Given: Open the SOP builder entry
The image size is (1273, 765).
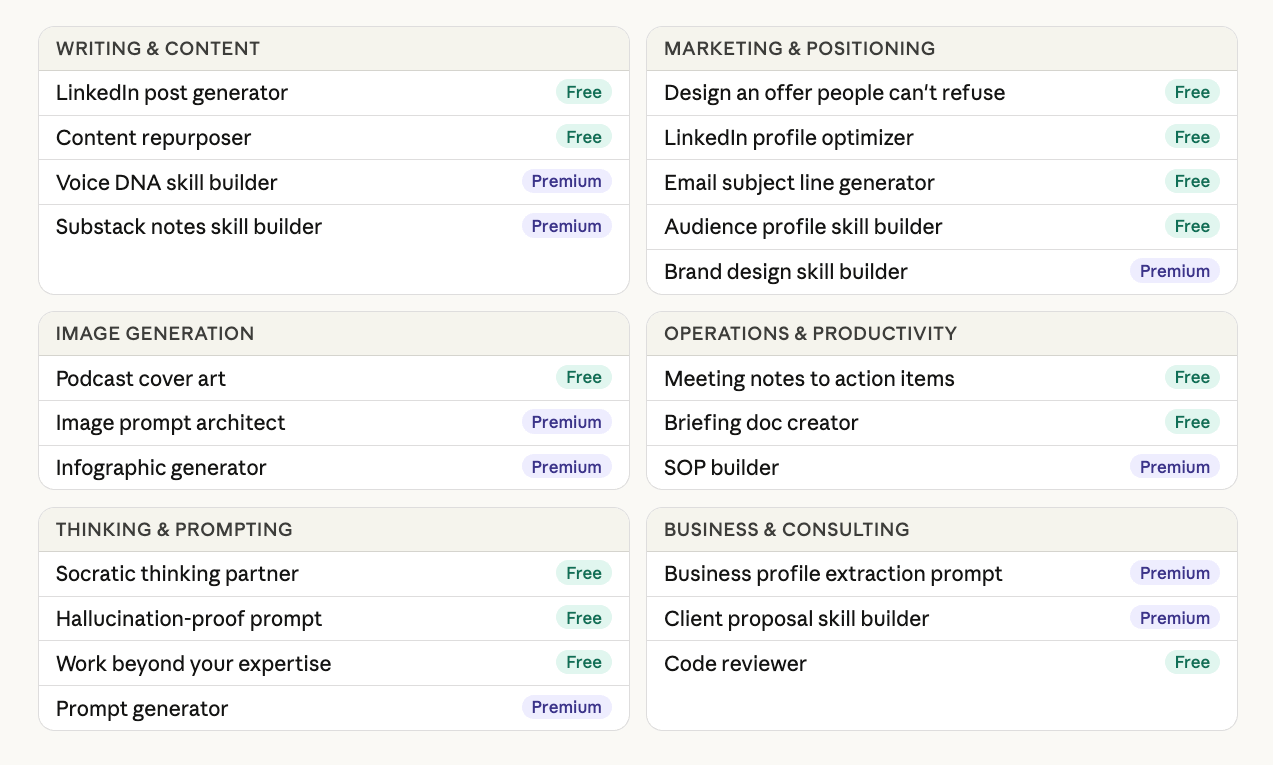Looking at the screenshot, I should tap(942, 467).
